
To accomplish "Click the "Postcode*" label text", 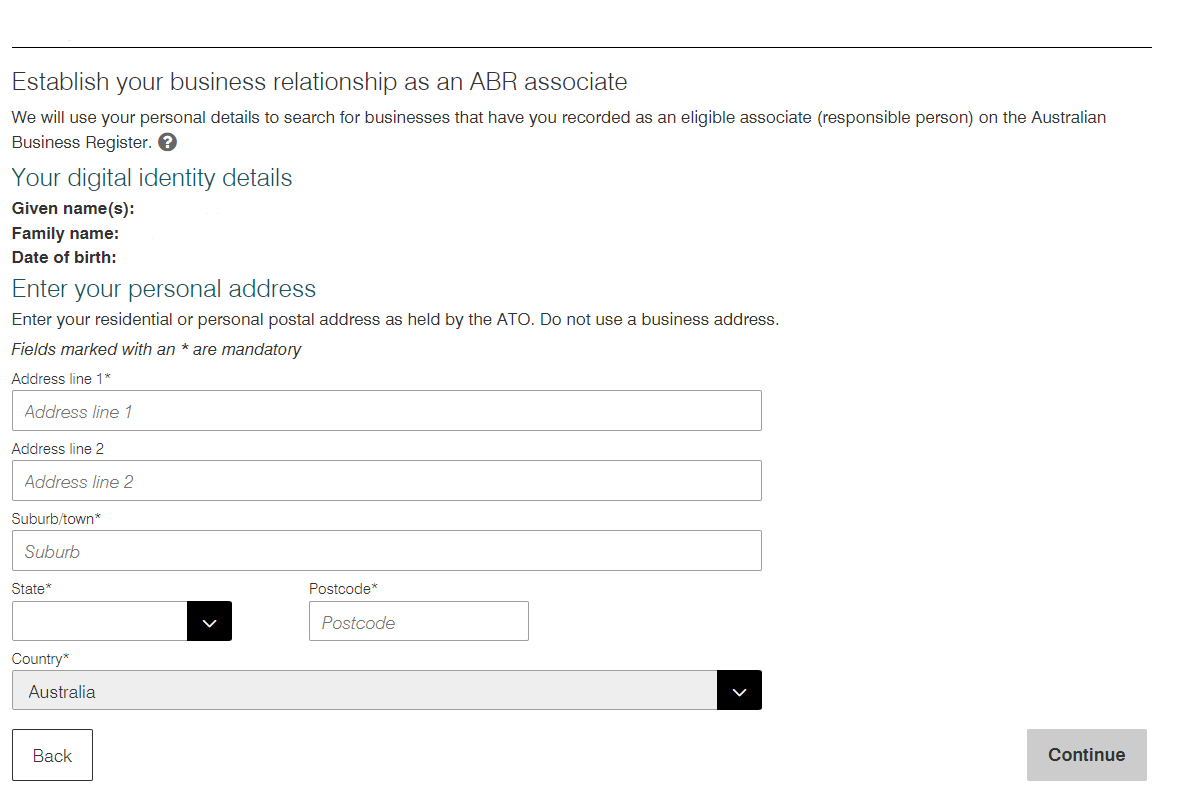I will (x=343, y=589).
